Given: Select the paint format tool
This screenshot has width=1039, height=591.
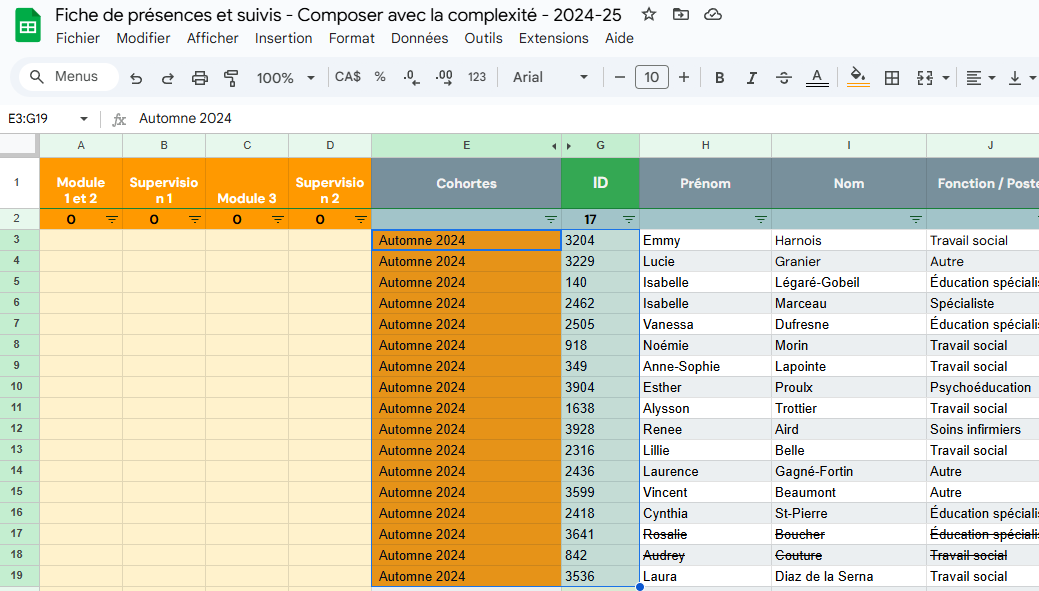Looking at the screenshot, I should click(x=231, y=78).
